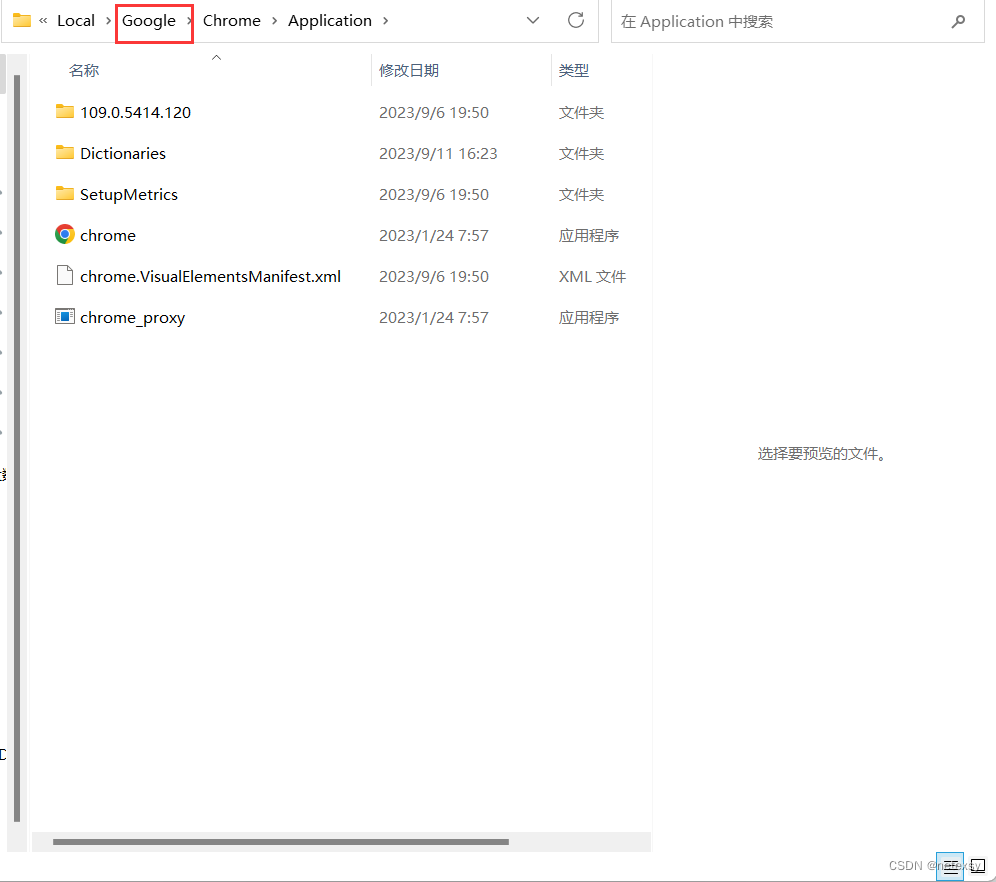Sort by 名称 column header

click(84, 70)
